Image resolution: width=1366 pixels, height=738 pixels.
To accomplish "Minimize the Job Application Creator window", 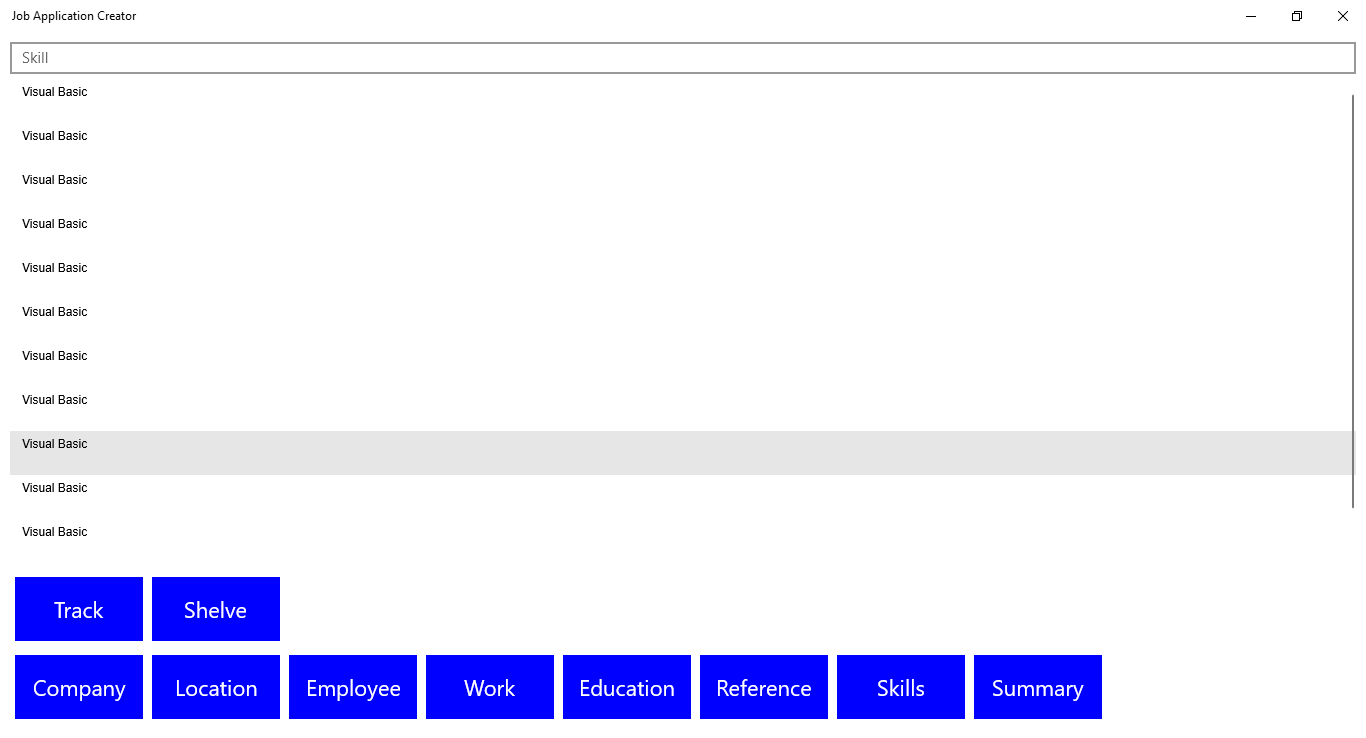I will [x=1251, y=16].
